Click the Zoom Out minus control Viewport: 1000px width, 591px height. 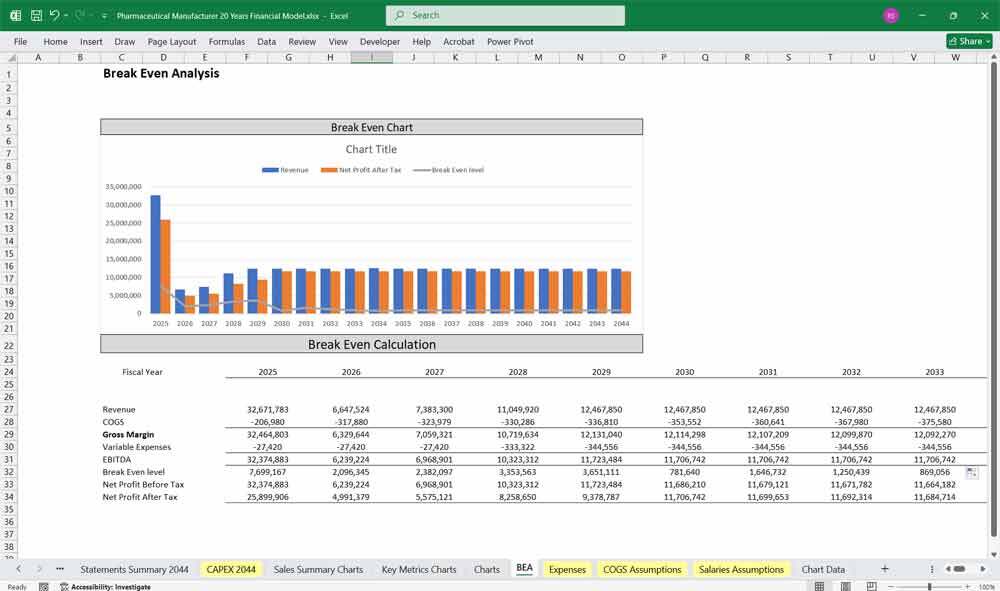tap(891, 585)
